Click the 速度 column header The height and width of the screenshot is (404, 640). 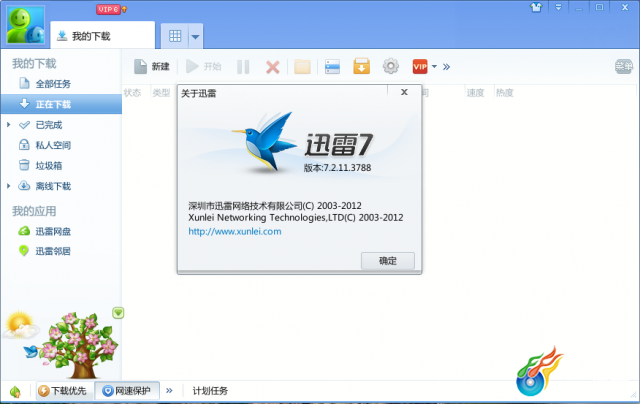tap(475, 93)
